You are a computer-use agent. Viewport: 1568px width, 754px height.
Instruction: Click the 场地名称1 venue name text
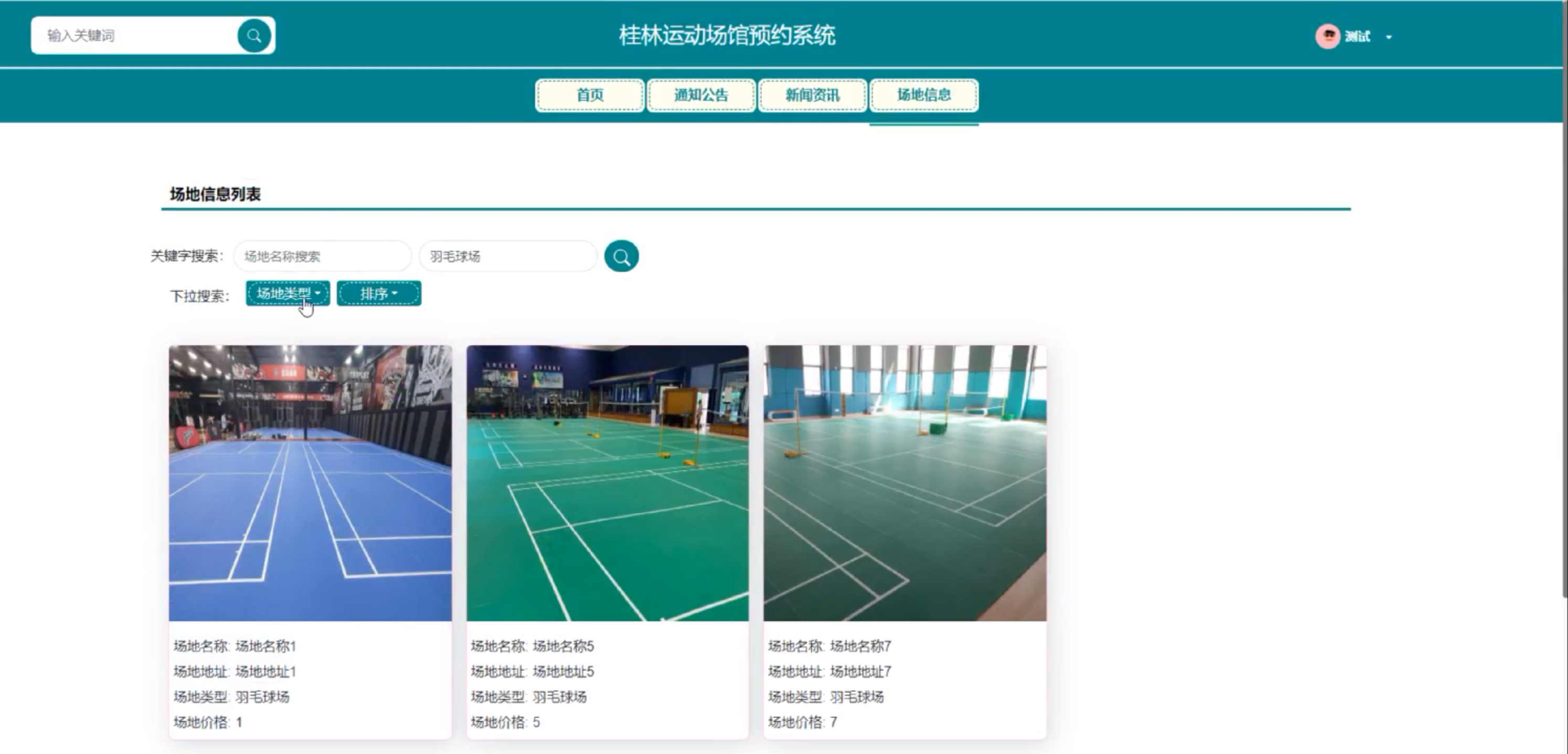(x=265, y=645)
